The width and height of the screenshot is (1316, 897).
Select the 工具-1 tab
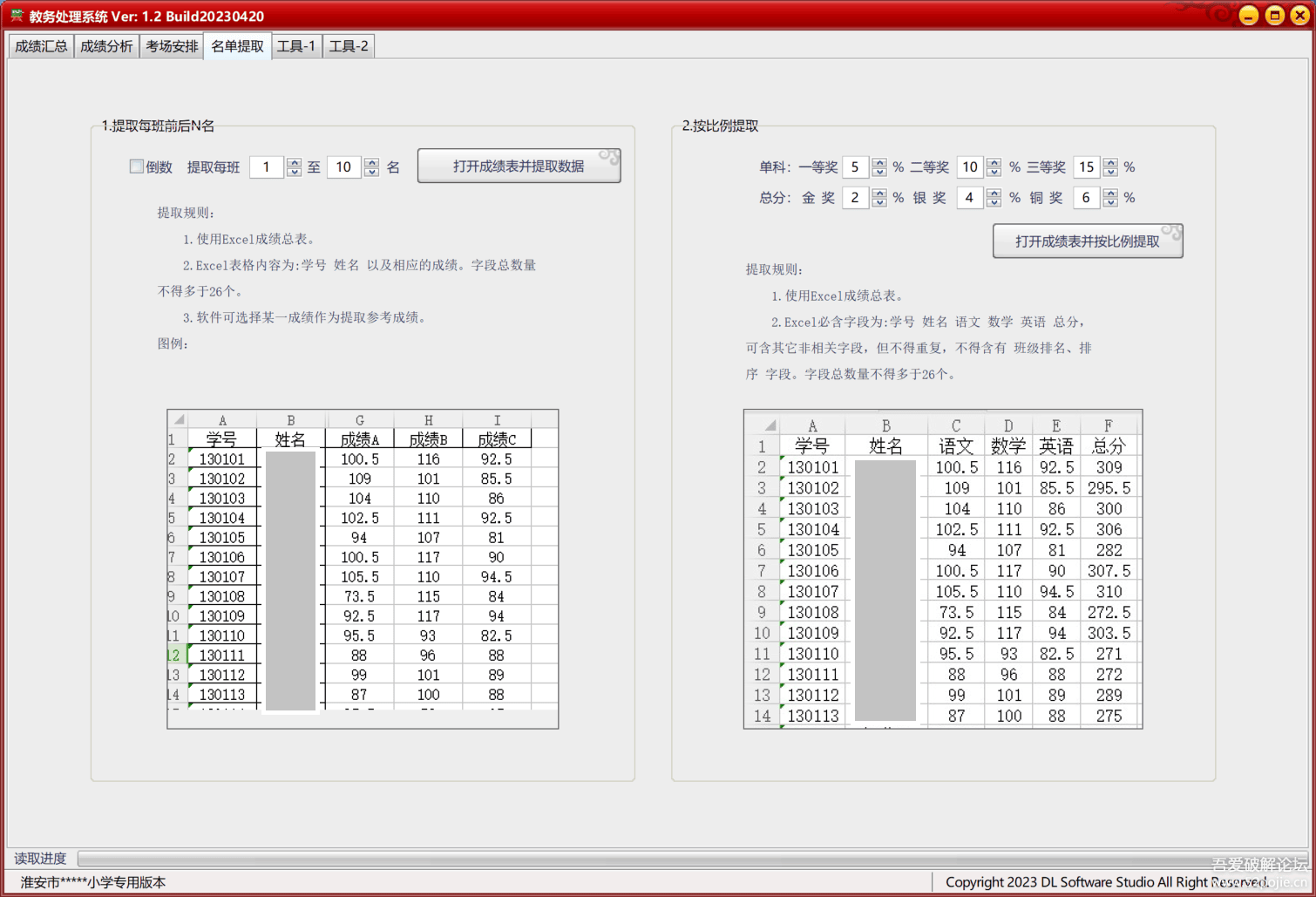(296, 45)
